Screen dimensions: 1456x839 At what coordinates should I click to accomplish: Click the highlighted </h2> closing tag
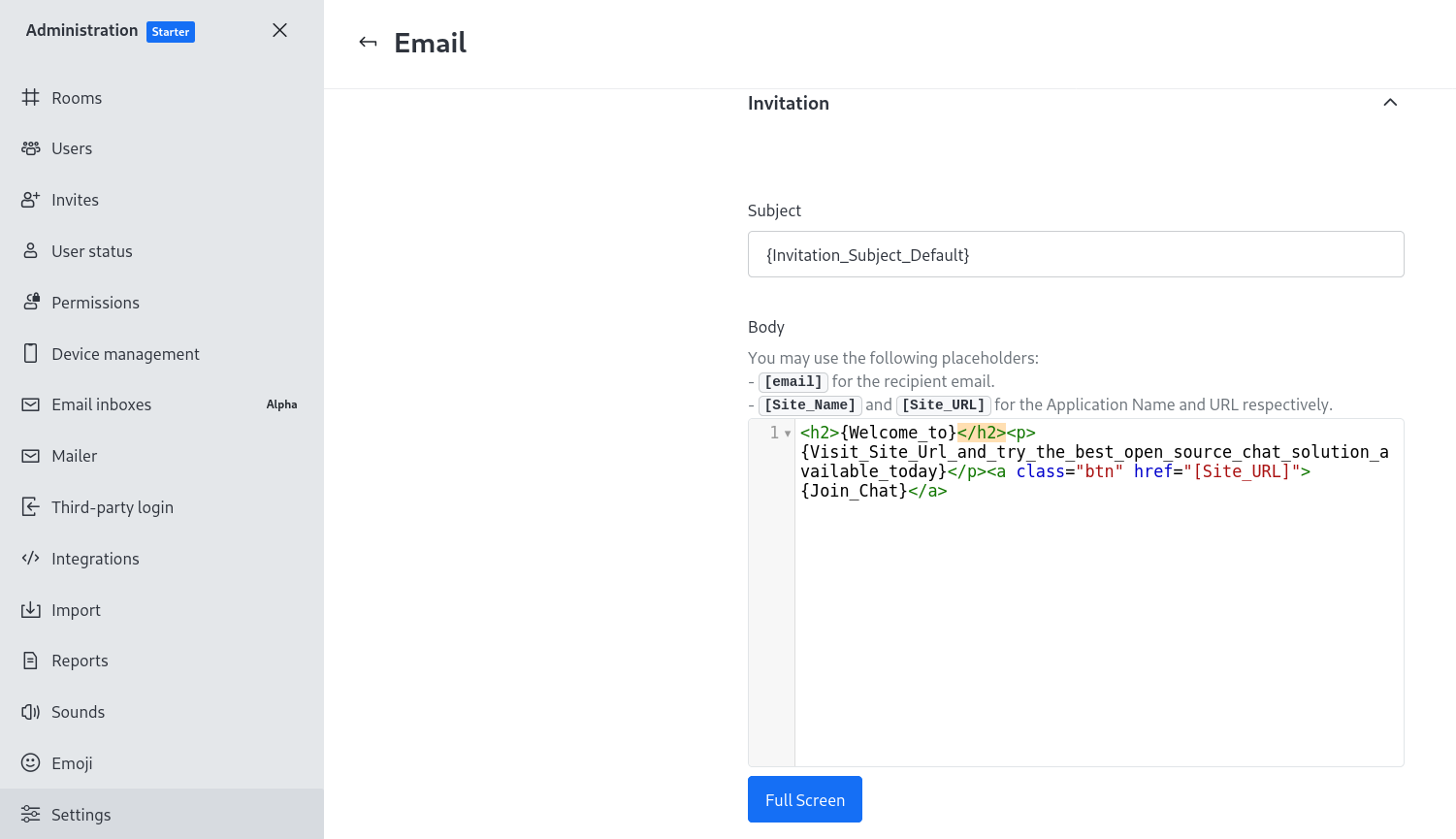point(982,433)
